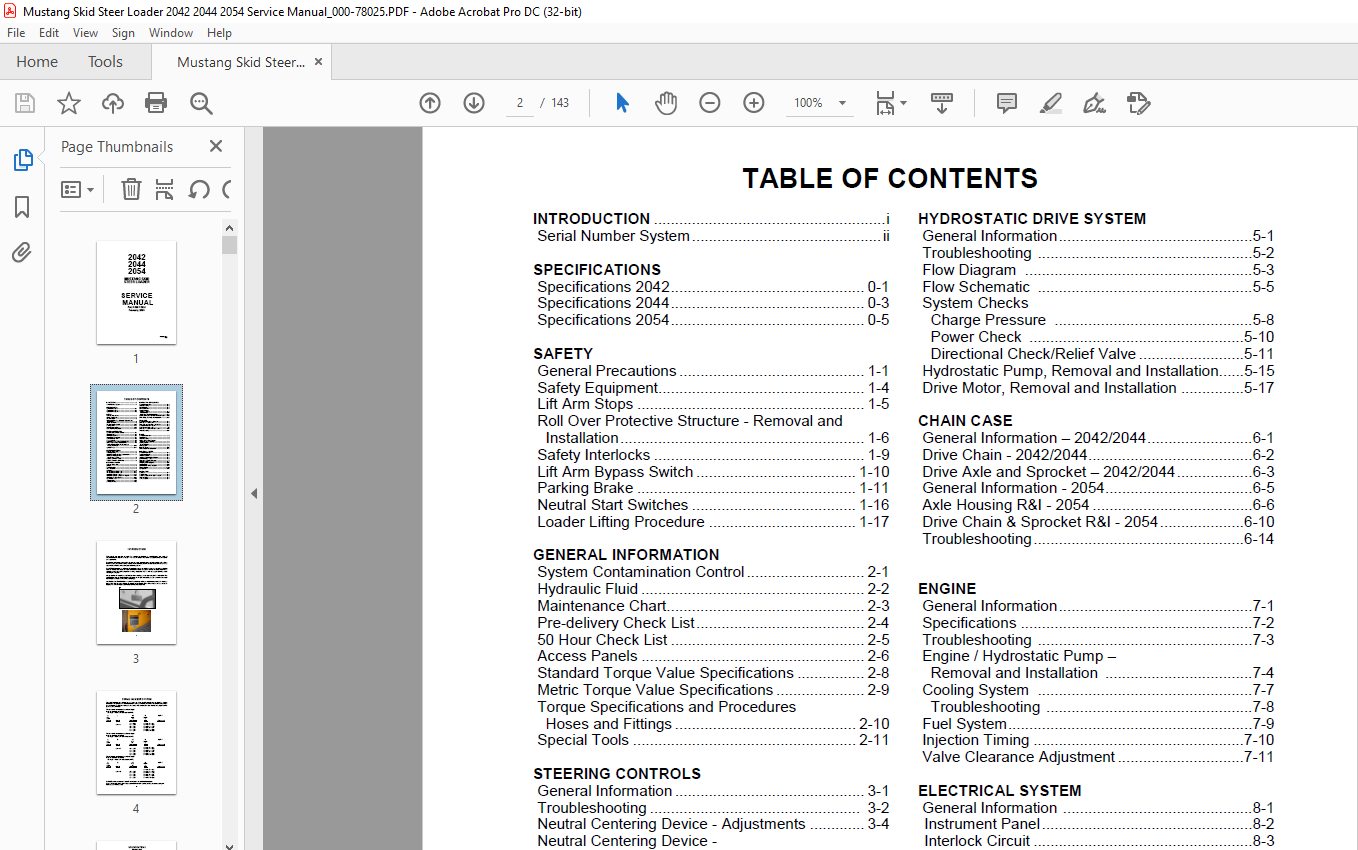Click the Fuel System entry
Image resolution: width=1358 pixels, height=850 pixels.
click(1098, 724)
